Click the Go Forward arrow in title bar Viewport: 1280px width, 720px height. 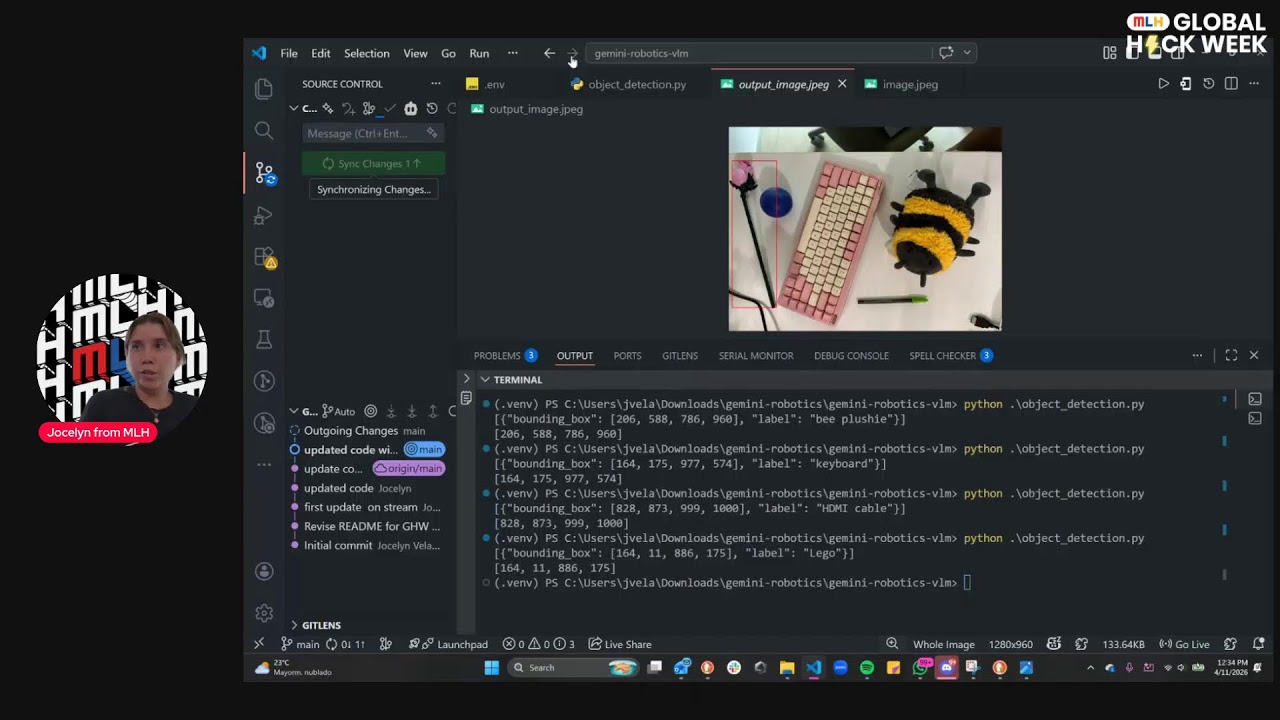coord(572,53)
